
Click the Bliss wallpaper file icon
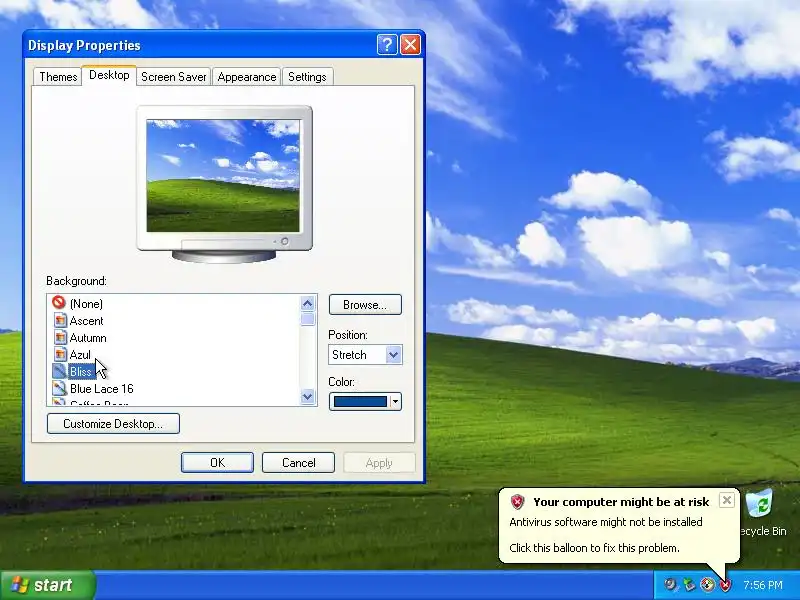pos(60,371)
